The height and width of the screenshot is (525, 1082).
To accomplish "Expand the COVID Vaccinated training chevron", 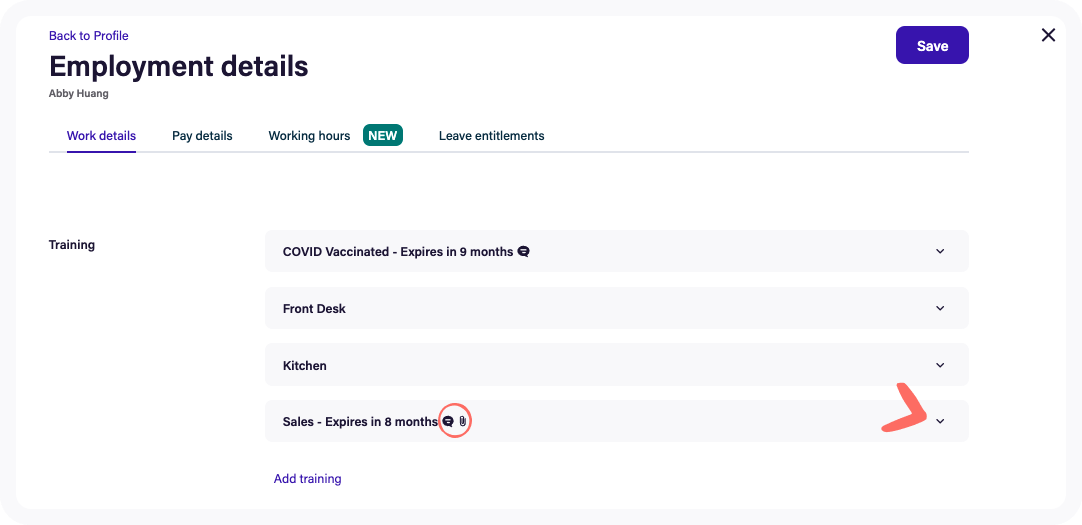I will (x=940, y=251).
